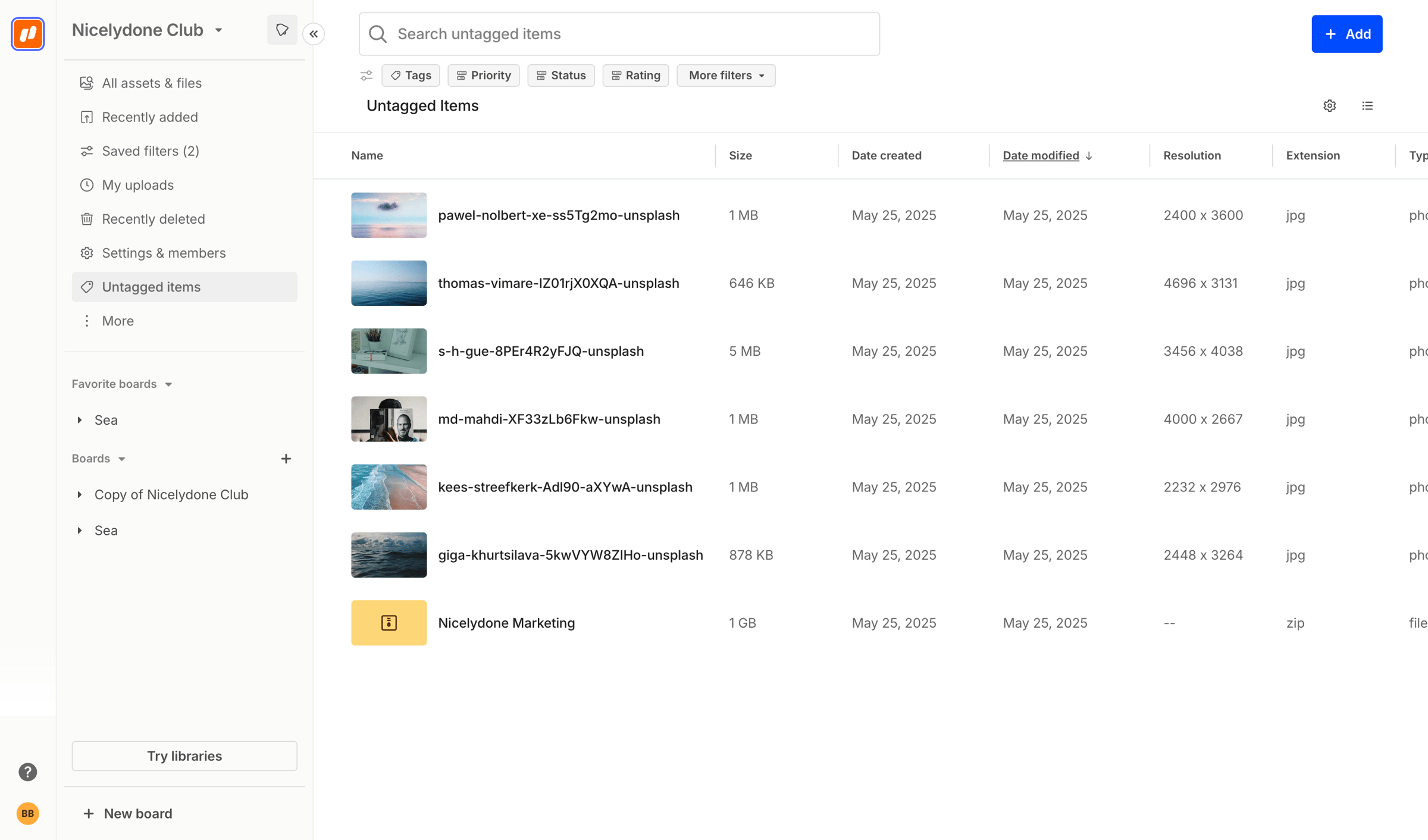Open the Status filter
The width and height of the screenshot is (1428, 840).
[561, 76]
